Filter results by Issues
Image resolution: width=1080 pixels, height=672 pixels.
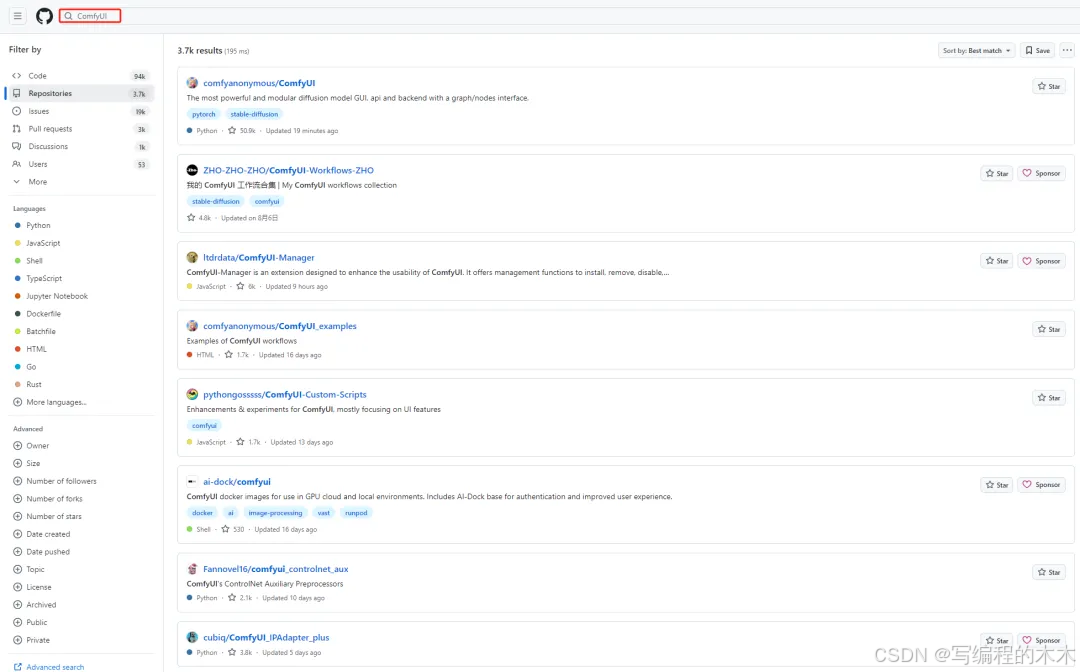tap(79, 111)
